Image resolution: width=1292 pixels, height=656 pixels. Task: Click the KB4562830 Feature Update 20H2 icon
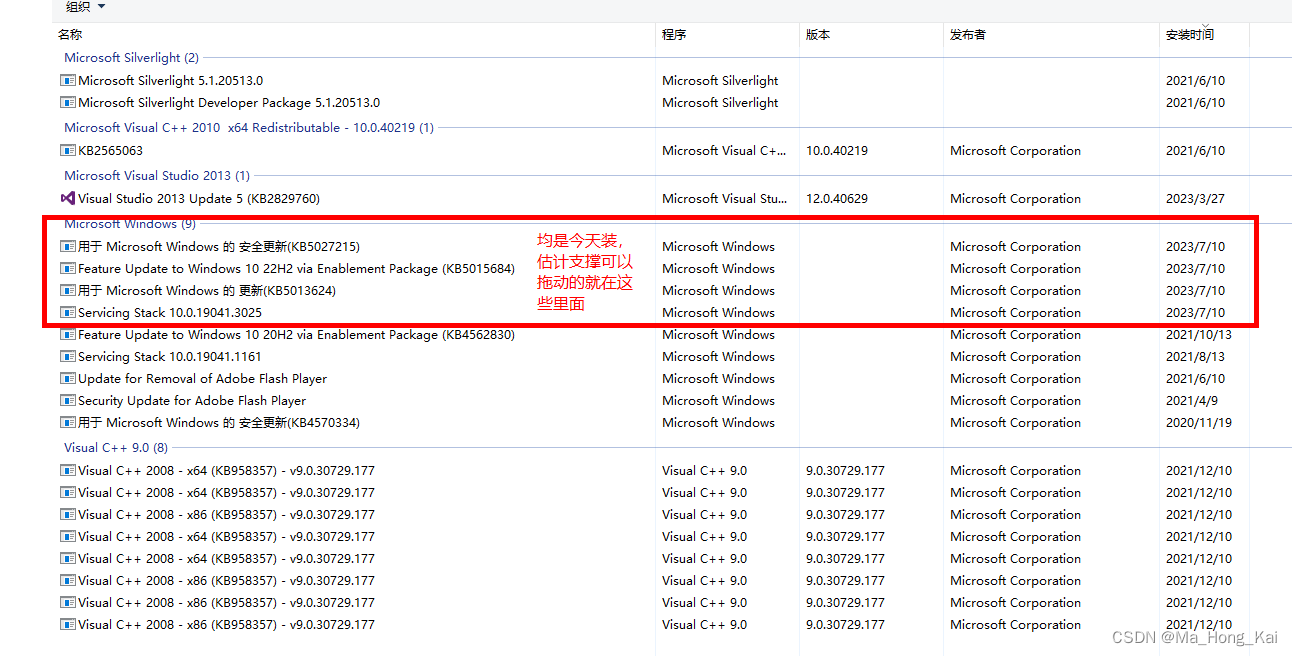[68, 335]
